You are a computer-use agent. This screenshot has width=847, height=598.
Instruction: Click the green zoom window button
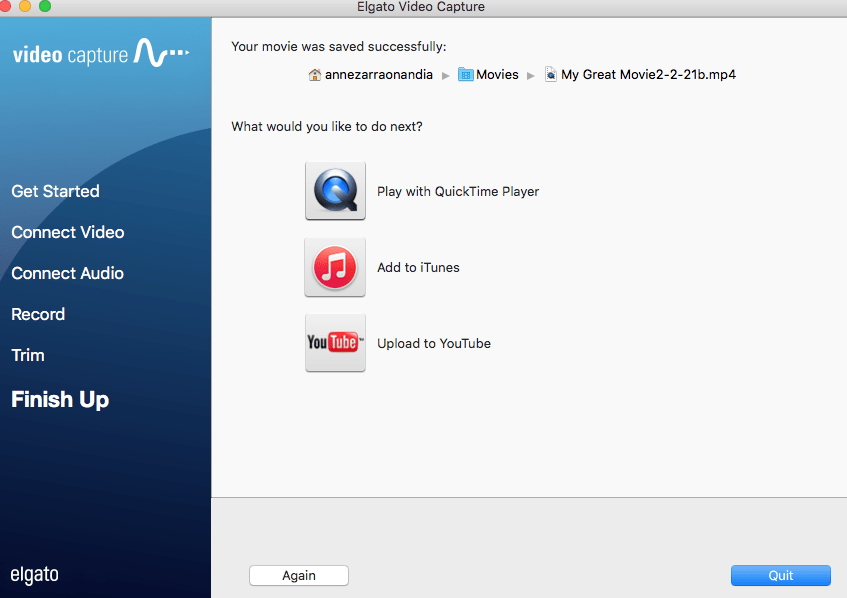pos(45,5)
